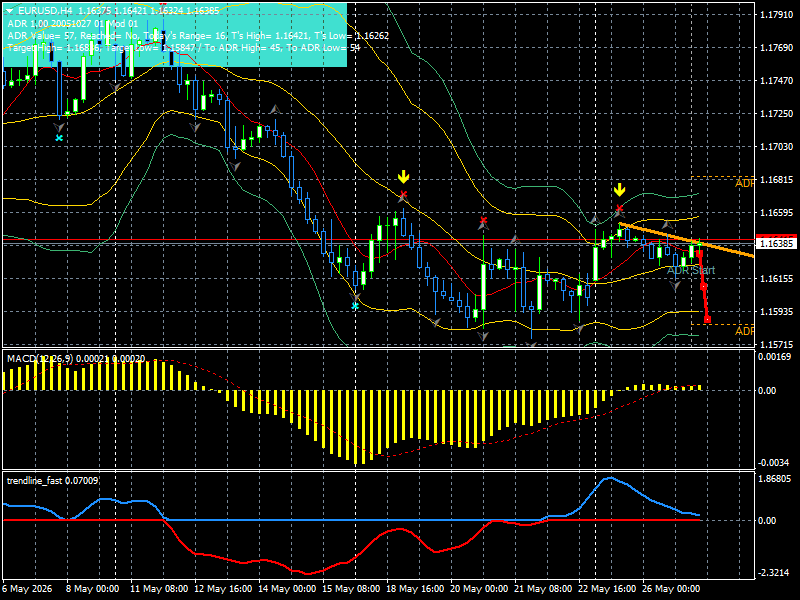Click the bottom square handle of the red projection line

coord(708,320)
